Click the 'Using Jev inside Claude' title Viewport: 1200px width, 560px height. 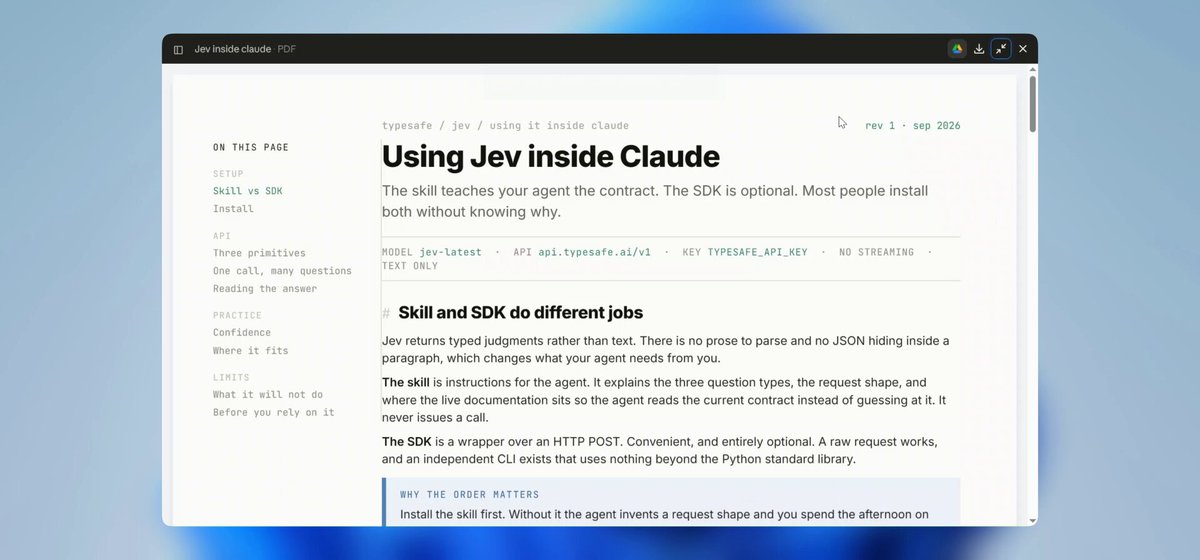click(x=551, y=157)
